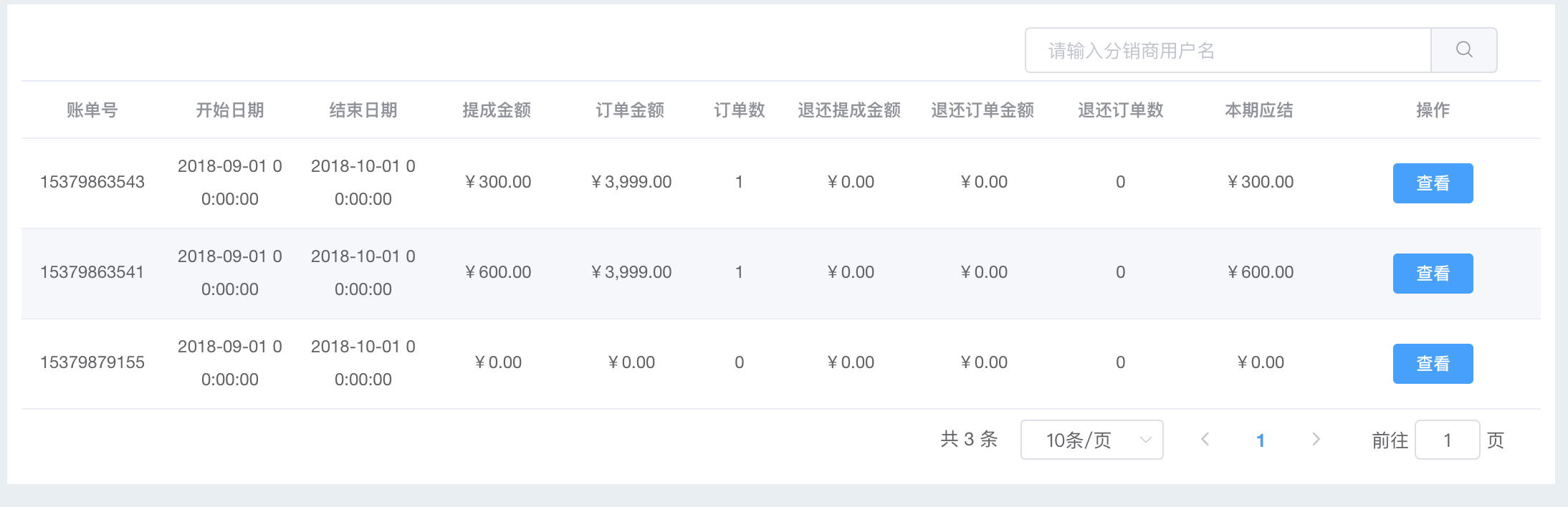Expand page size selector arrow

coord(1145,440)
